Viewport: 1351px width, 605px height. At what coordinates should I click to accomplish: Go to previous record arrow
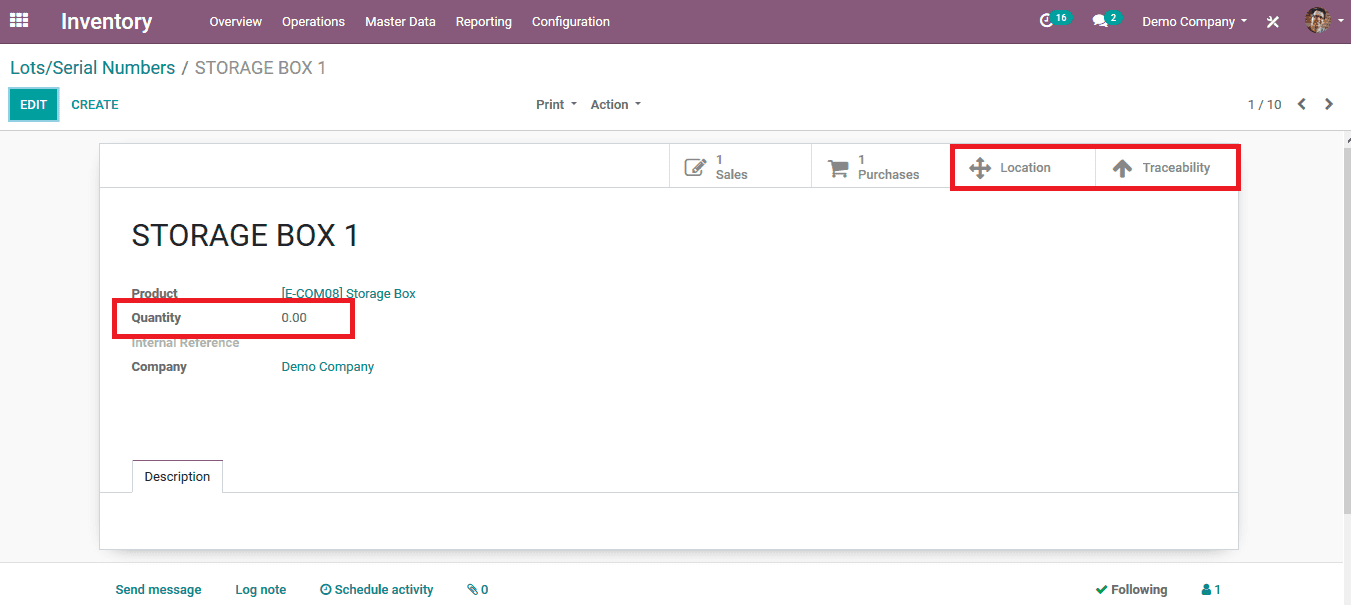click(x=1302, y=104)
